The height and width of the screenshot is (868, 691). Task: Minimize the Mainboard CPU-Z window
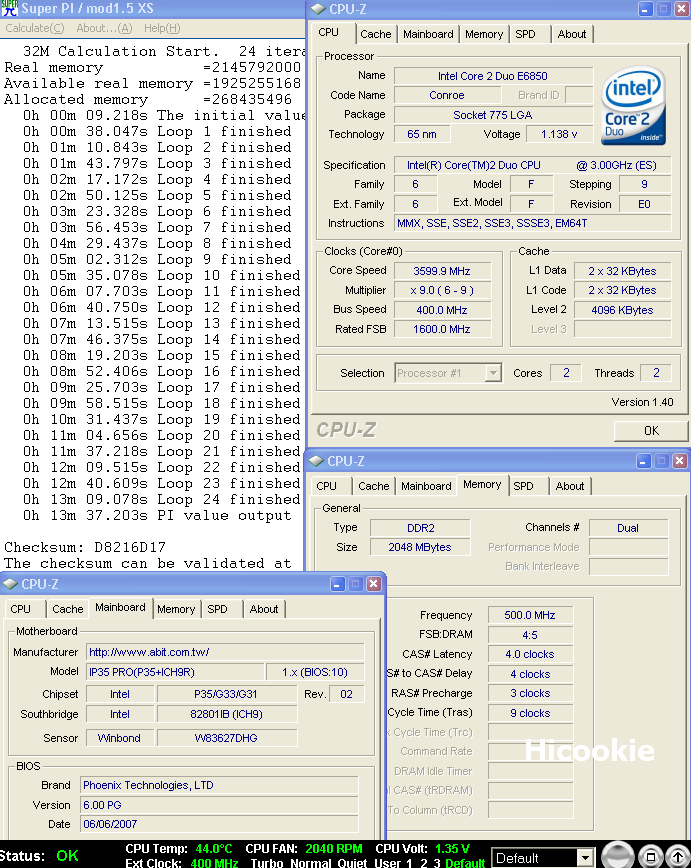point(338,583)
